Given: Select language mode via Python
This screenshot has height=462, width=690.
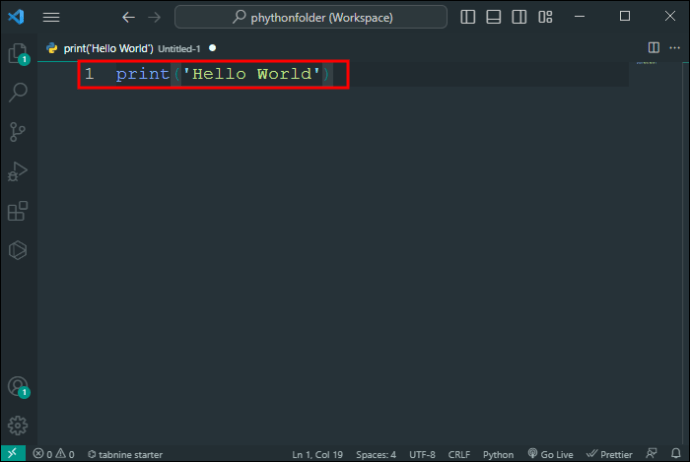Looking at the screenshot, I should tap(498, 454).
